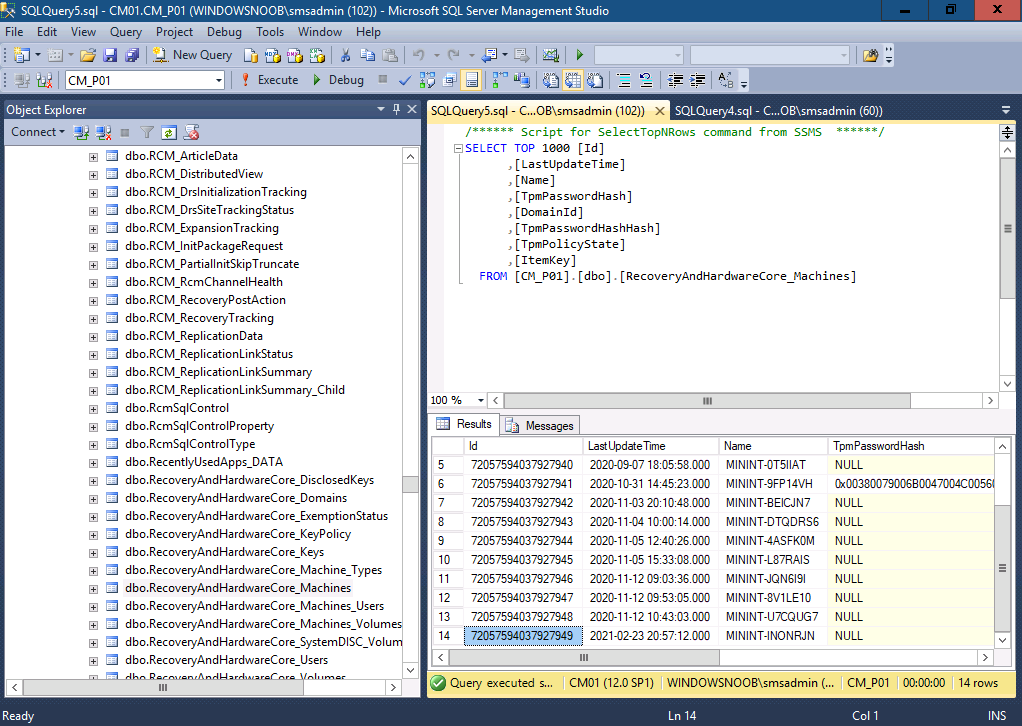Refresh the Object Explorer tree
Image resolution: width=1022 pixels, height=726 pixels.
(169, 133)
